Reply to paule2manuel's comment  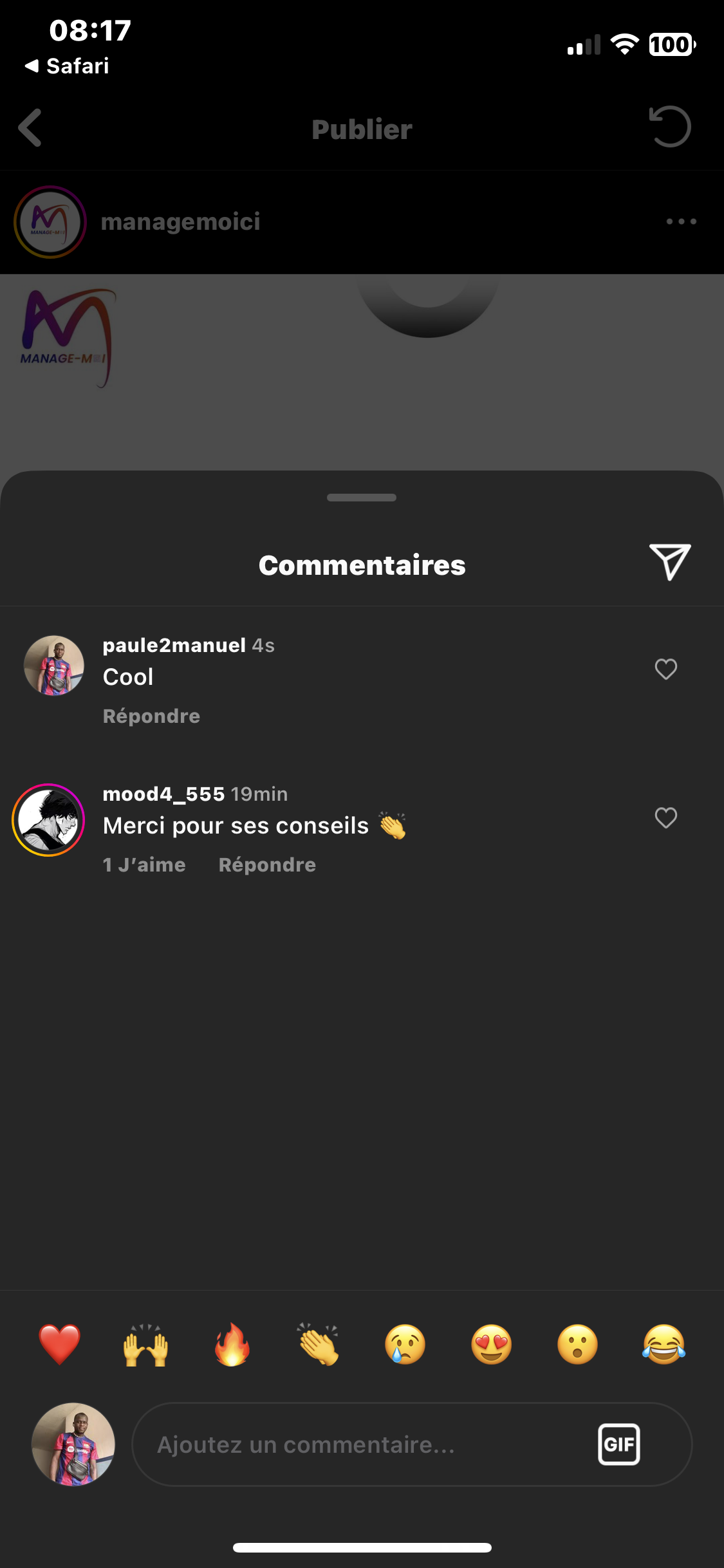[x=151, y=716]
